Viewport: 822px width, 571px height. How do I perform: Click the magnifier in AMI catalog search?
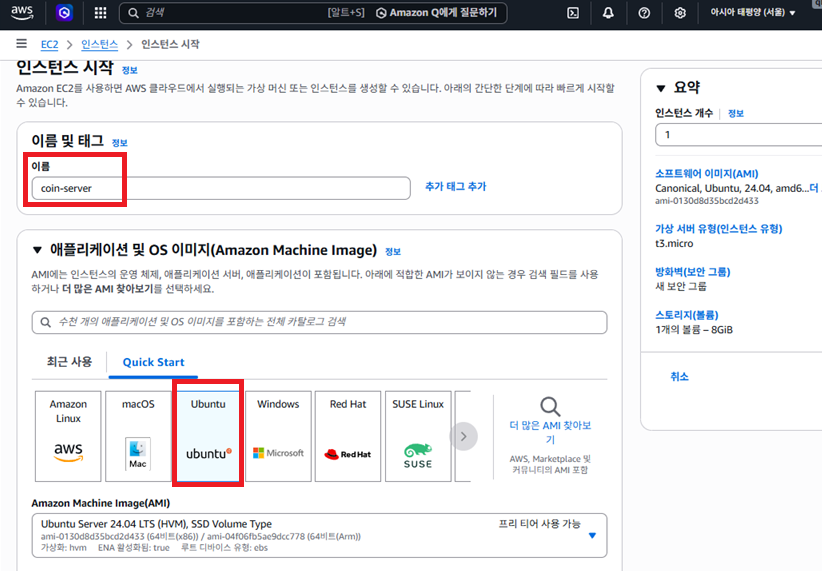click(x=46, y=322)
